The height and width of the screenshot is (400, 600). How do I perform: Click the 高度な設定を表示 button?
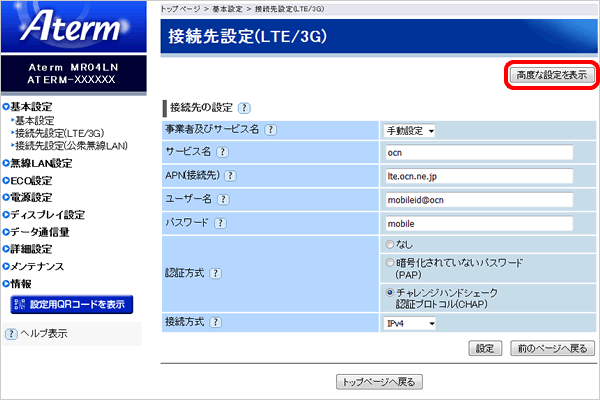(x=551, y=75)
